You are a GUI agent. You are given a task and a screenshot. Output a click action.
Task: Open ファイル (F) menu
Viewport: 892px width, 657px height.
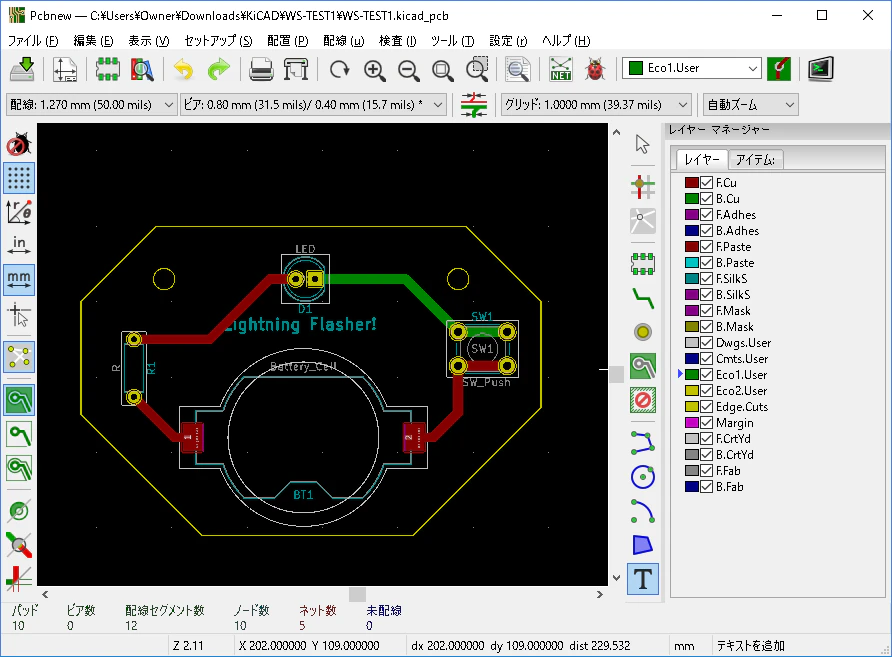click(33, 41)
